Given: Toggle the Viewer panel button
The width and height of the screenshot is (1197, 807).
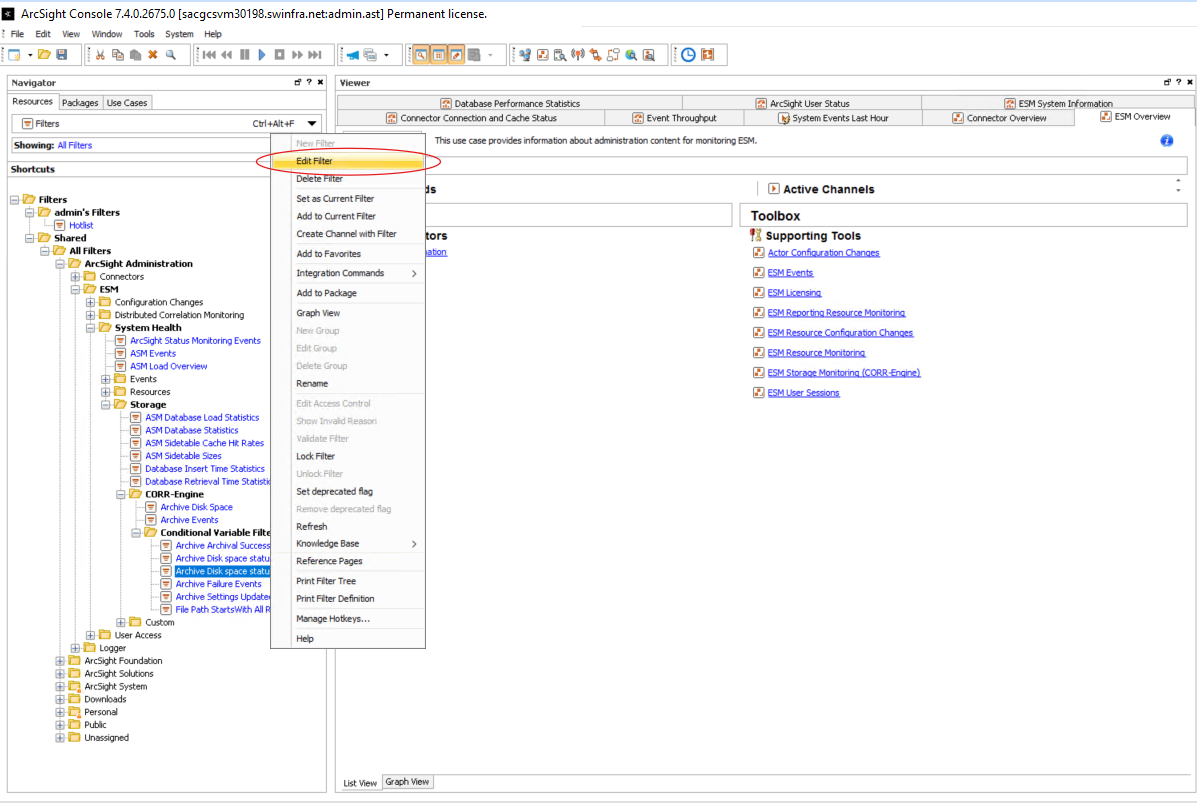Looking at the screenshot, I should pyautogui.click(x=437, y=55).
